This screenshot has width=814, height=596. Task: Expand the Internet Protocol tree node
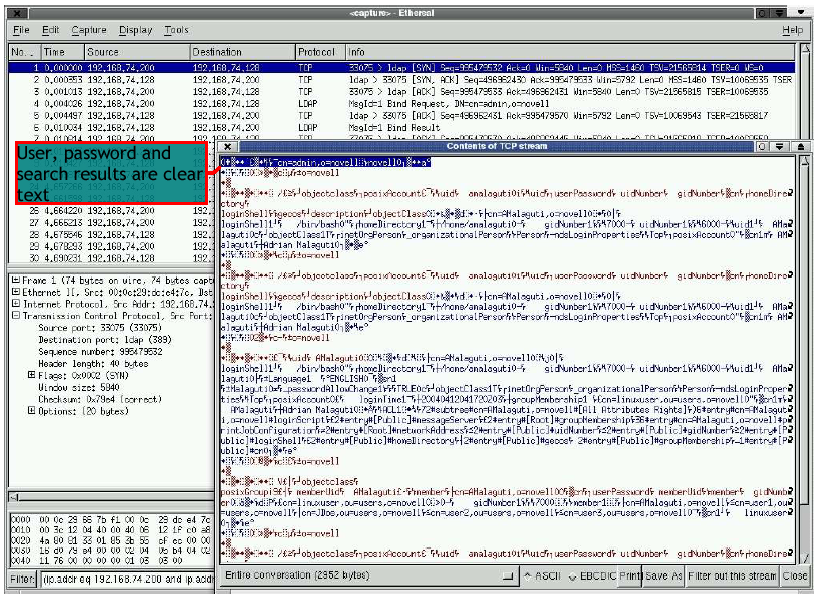click(x=16, y=304)
